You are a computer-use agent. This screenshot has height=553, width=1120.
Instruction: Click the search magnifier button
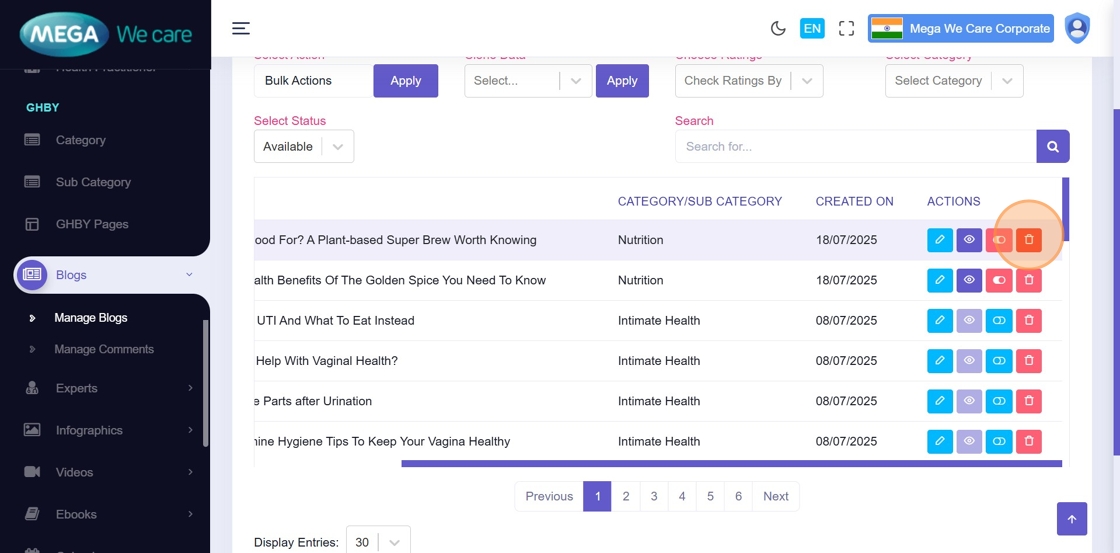click(x=1052, y=146)
